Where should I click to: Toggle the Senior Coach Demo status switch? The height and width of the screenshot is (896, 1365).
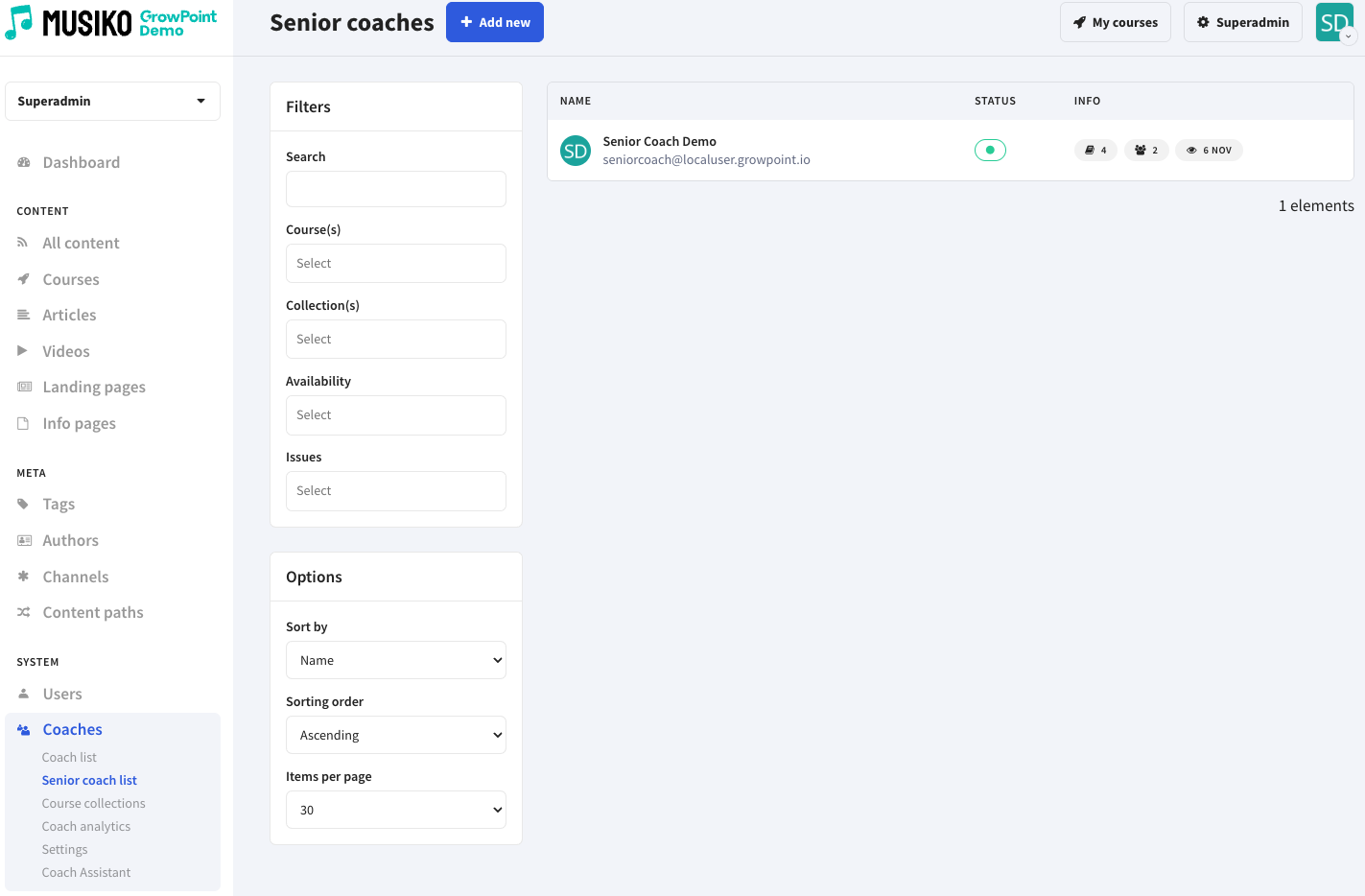click(990, 151)
